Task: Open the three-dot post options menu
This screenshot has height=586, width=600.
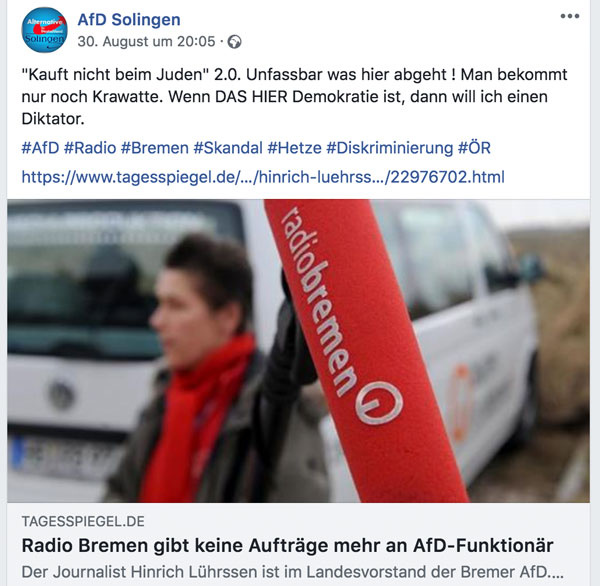Action: [570, 16]
